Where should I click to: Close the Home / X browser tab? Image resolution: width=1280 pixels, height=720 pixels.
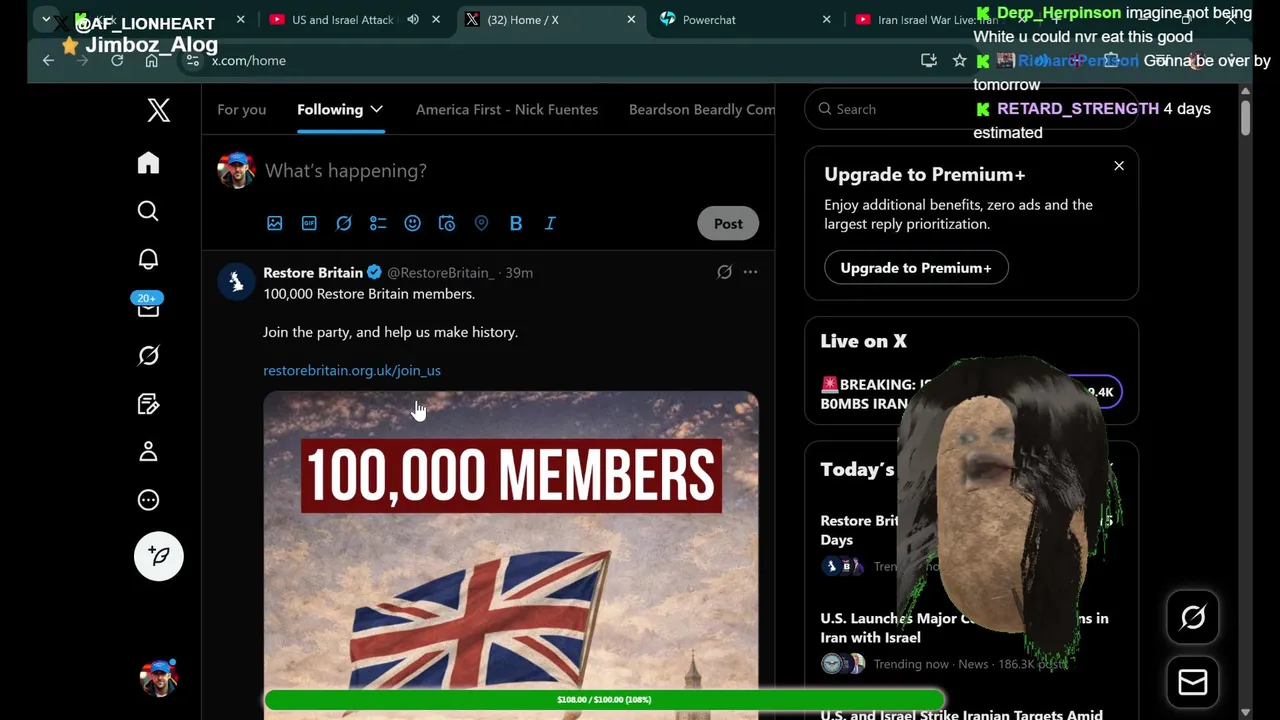631,20
